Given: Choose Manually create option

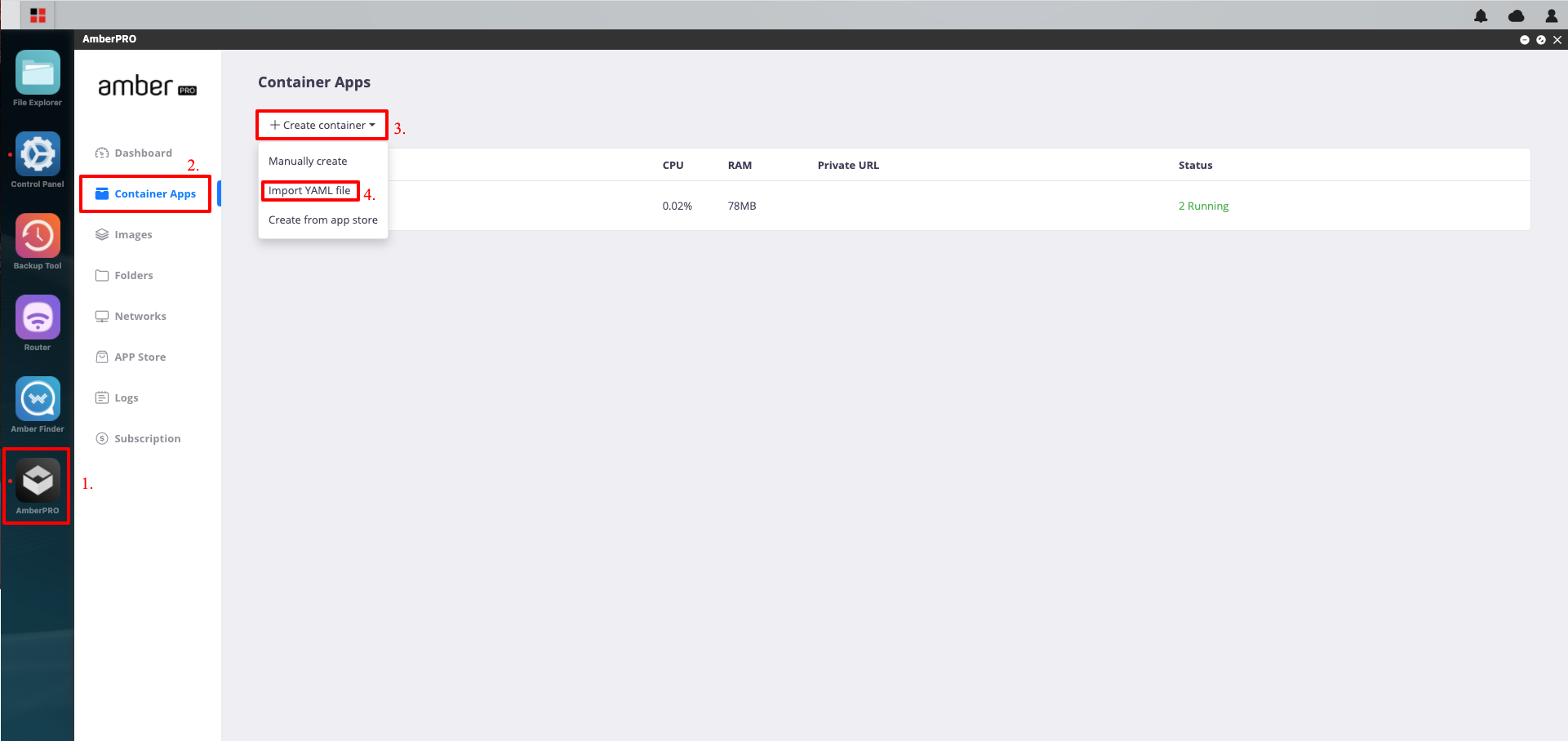Looking at the screenshot, I should click(x=308, y=161).
